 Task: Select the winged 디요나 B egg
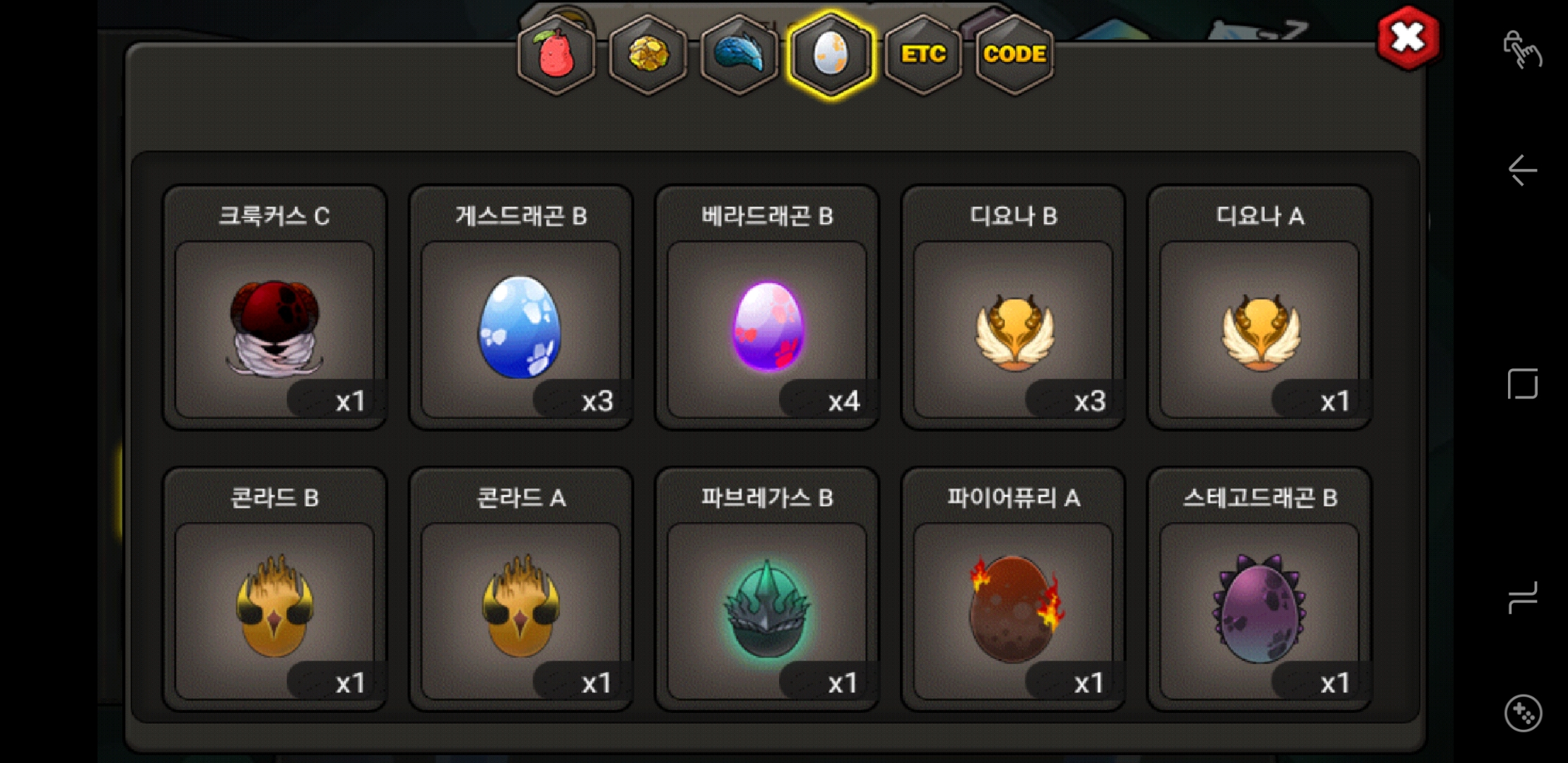click(1014, 307)
